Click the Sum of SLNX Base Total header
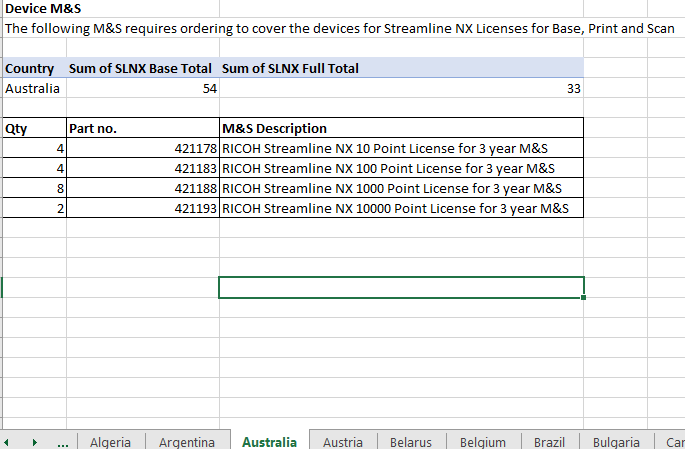This screenshot has width=685, height=449. (x=143, y=68)
